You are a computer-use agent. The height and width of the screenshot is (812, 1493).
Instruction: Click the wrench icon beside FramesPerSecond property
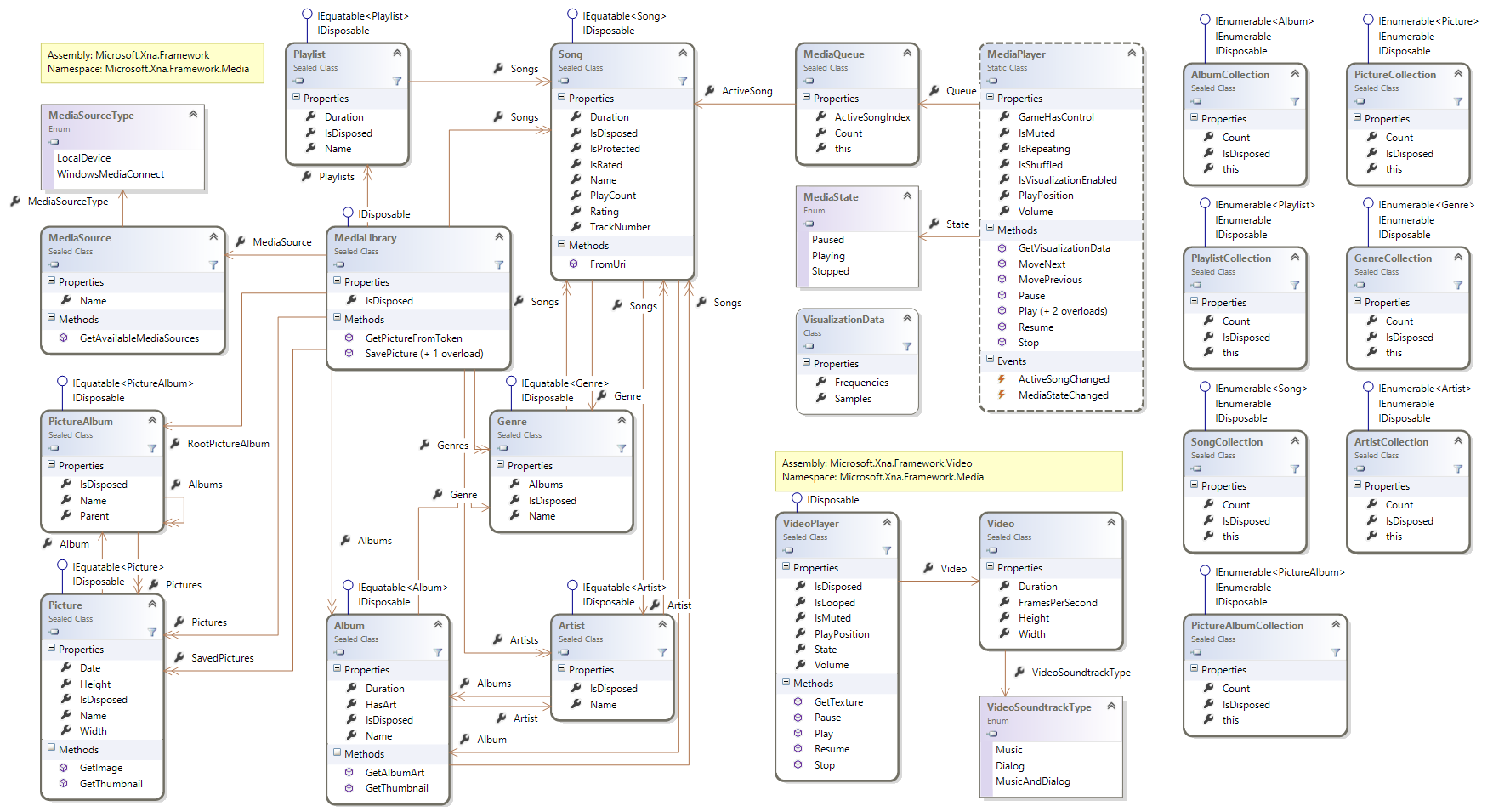click(1005, 603)
